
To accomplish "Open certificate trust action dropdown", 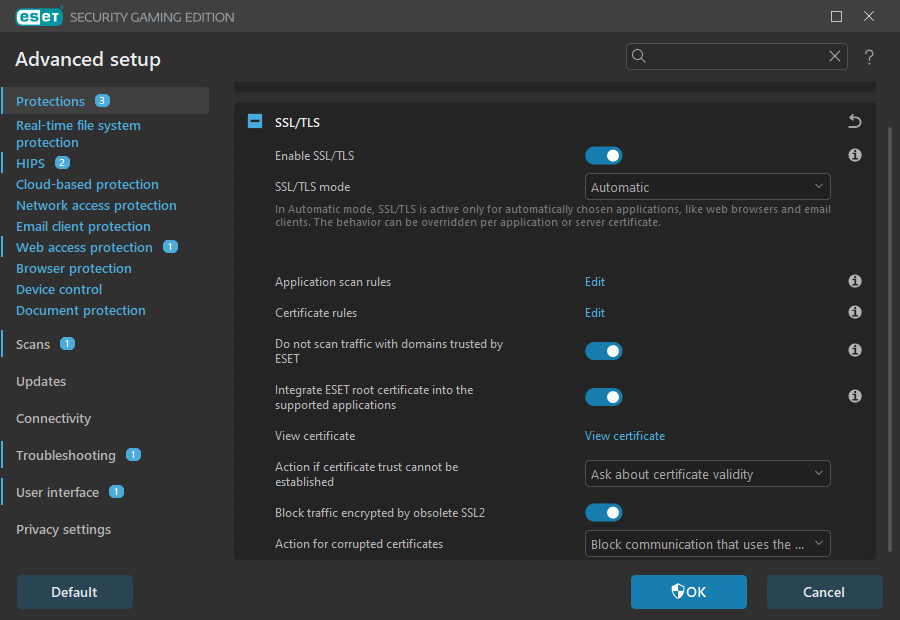I will (707, 474).
